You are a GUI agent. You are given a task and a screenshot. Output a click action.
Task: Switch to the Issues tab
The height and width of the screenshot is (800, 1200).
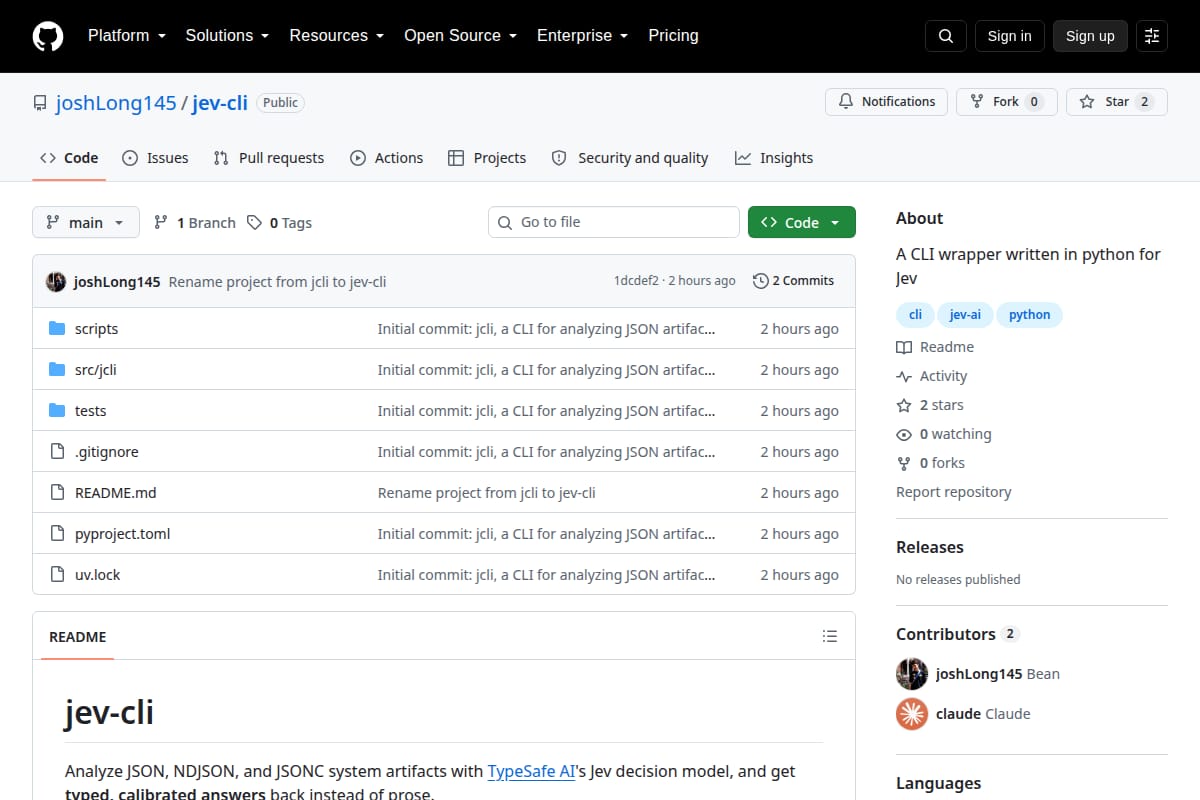(x=155, y=158)
